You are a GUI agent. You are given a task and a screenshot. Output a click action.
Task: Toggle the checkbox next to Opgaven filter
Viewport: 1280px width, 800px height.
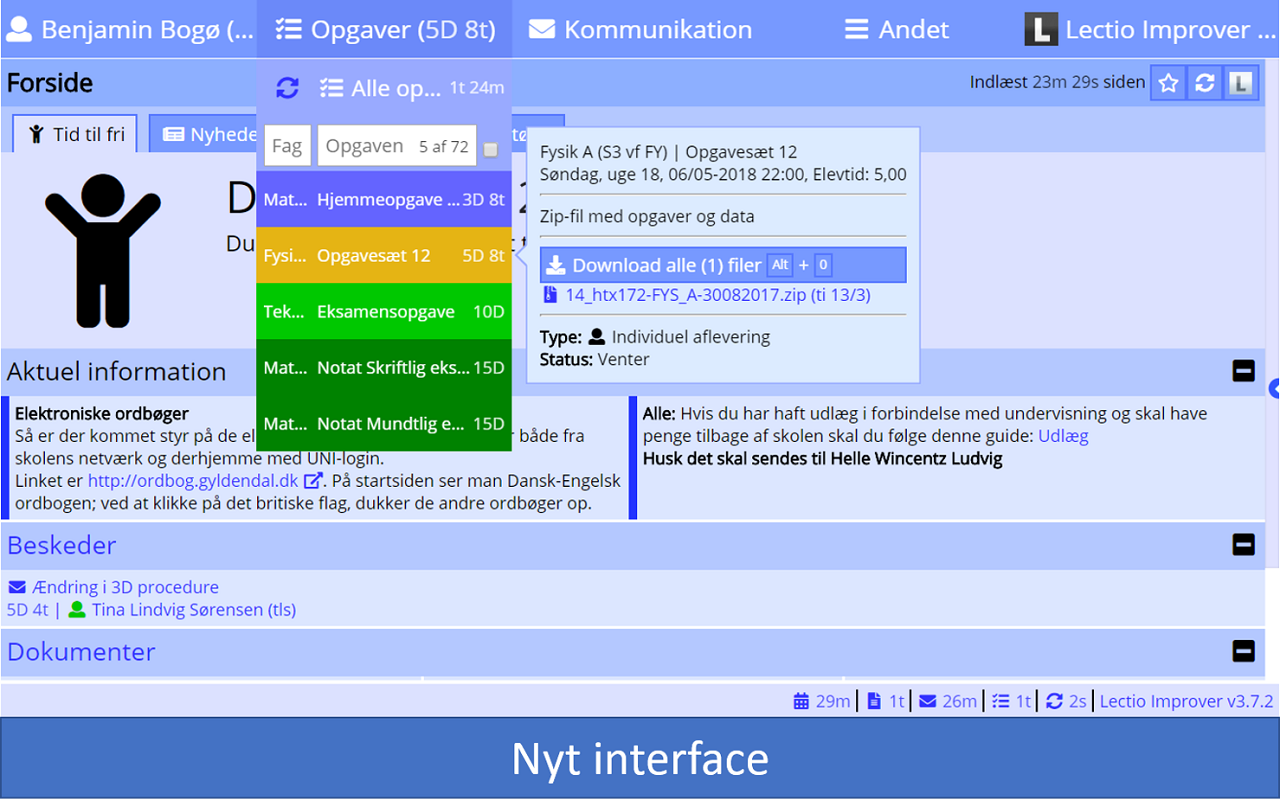[x=490, y=149]
